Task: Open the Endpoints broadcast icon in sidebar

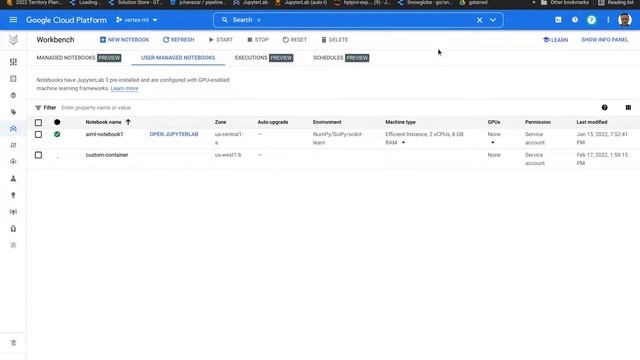Action: click(x=13, y=212)
